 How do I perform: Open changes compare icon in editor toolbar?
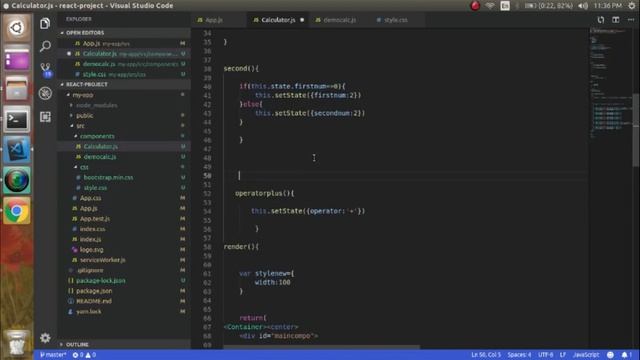coord(600,20)
